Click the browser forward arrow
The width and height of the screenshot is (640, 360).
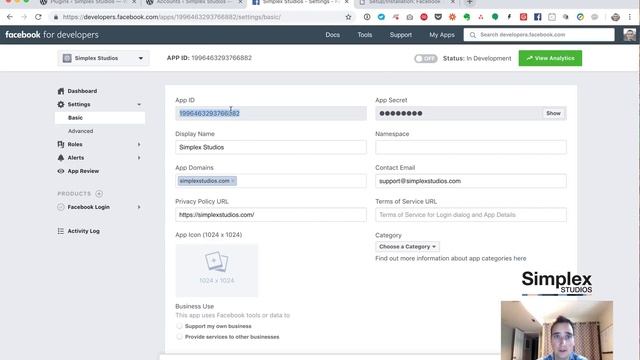[x=24, y=17]
